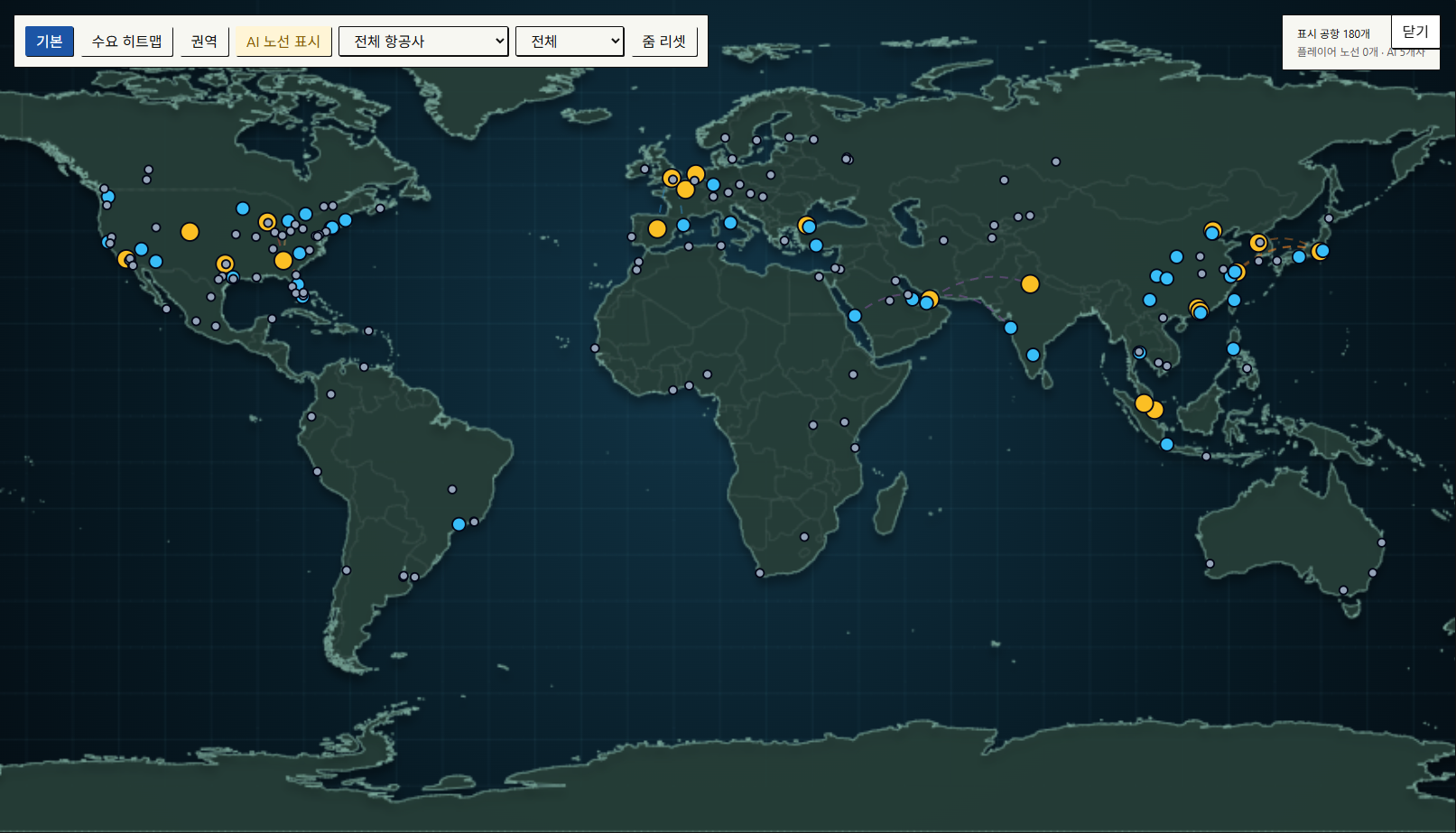Click the blue marker on India's west coast
Viewport: 1456px width, 833px height.
(x=1011, y=328)
